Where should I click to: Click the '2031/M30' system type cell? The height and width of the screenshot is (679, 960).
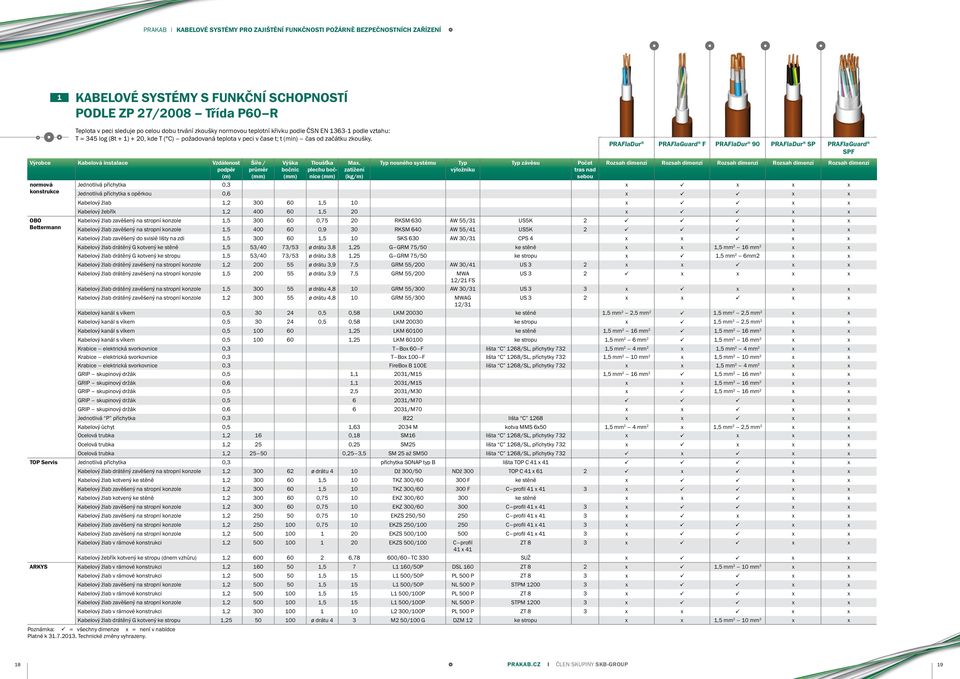click(x=408, y=391)
